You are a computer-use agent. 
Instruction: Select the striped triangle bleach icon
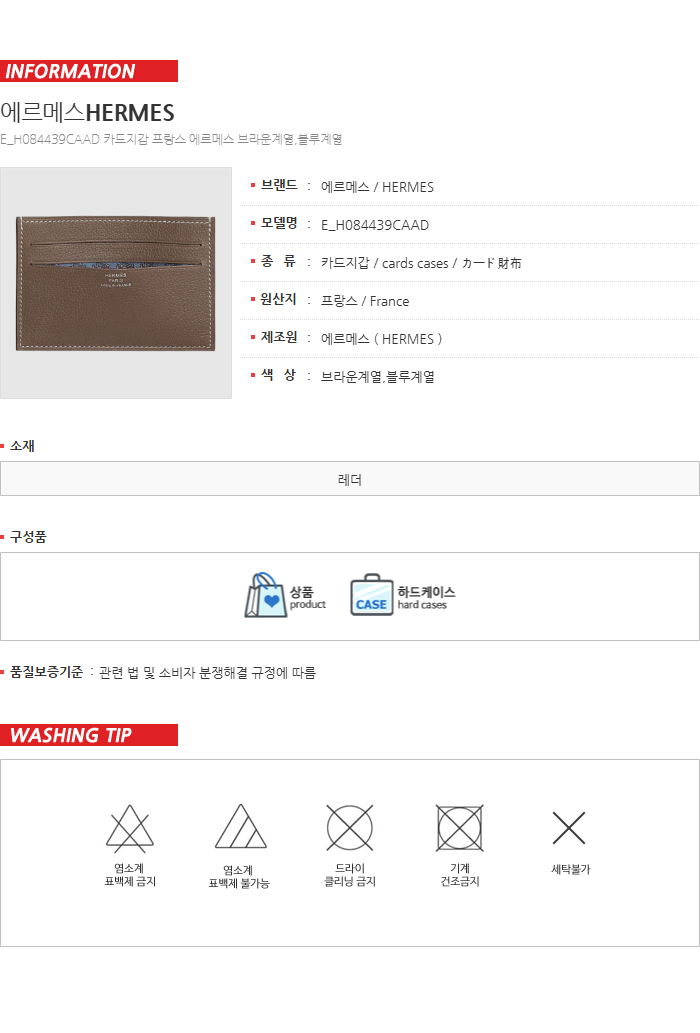(240, 826)
